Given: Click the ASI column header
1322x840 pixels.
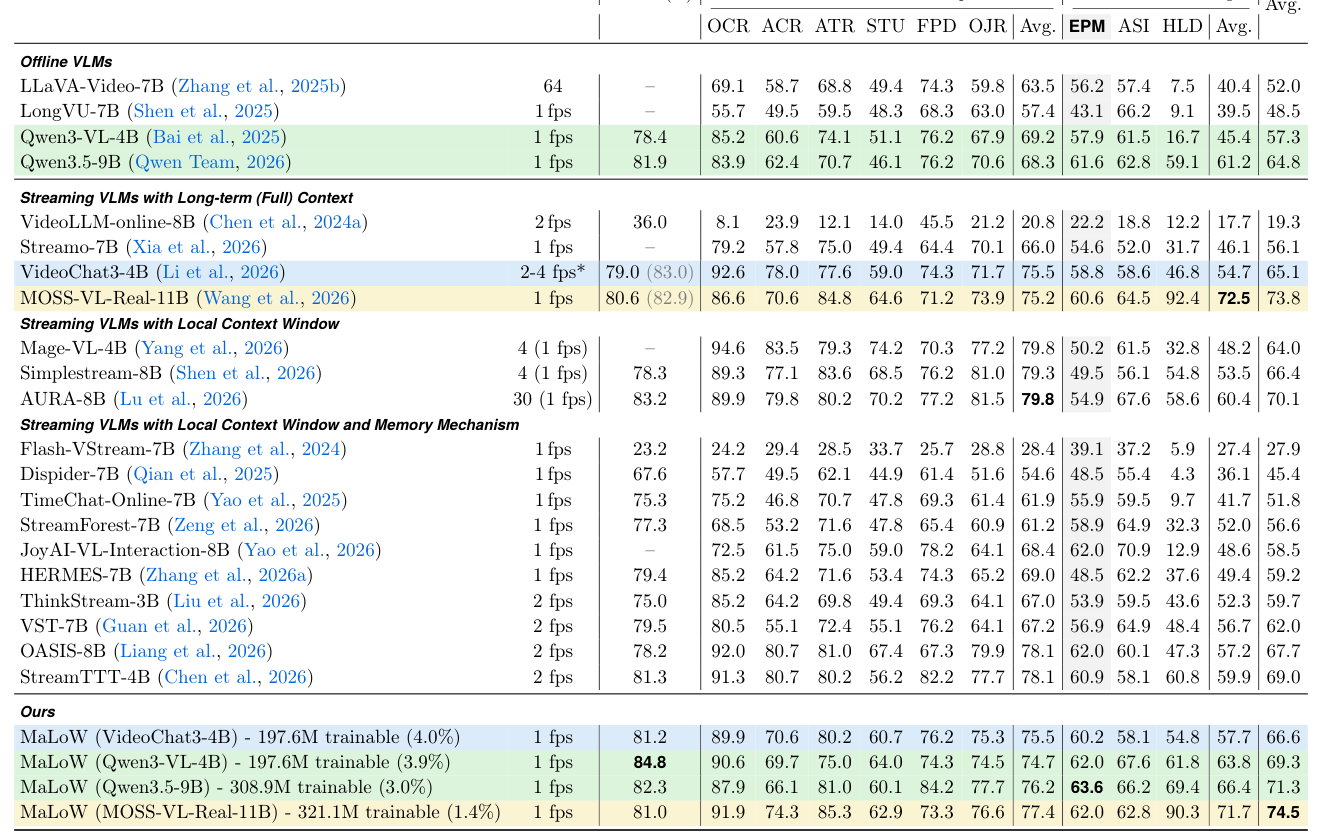Looking at the screenshot, I should click(1134, 27).
